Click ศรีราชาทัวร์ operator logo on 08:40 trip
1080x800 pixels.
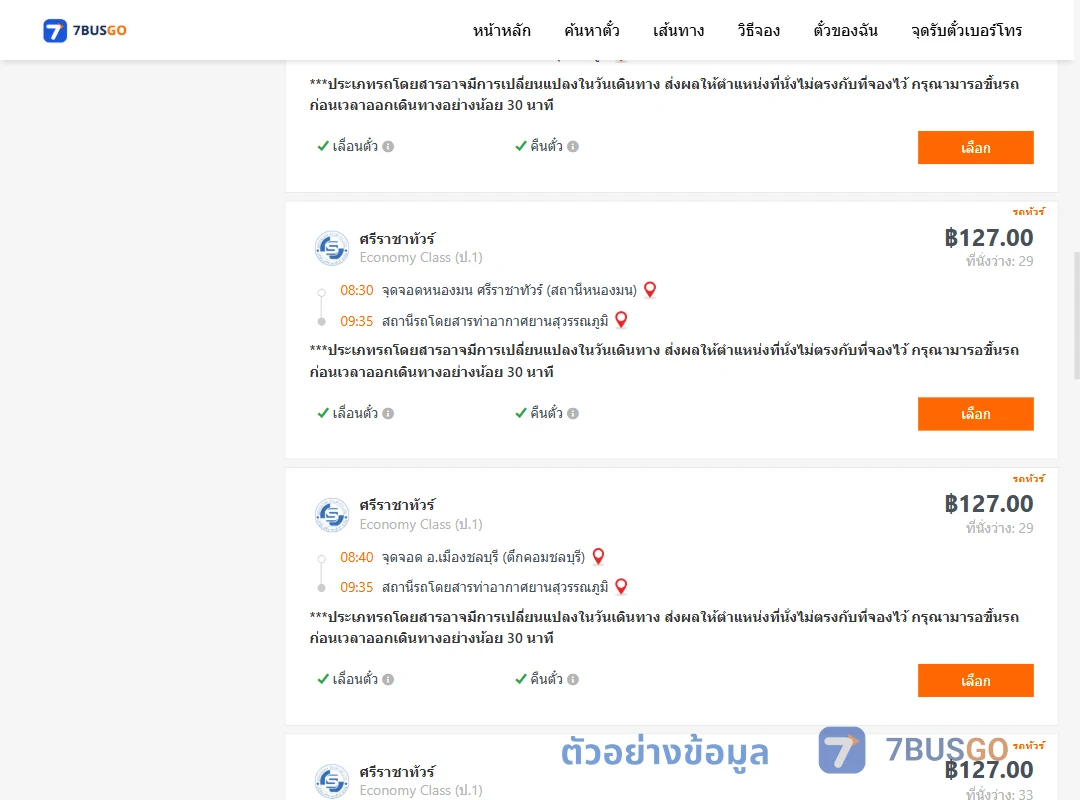(x=331, y=515)
